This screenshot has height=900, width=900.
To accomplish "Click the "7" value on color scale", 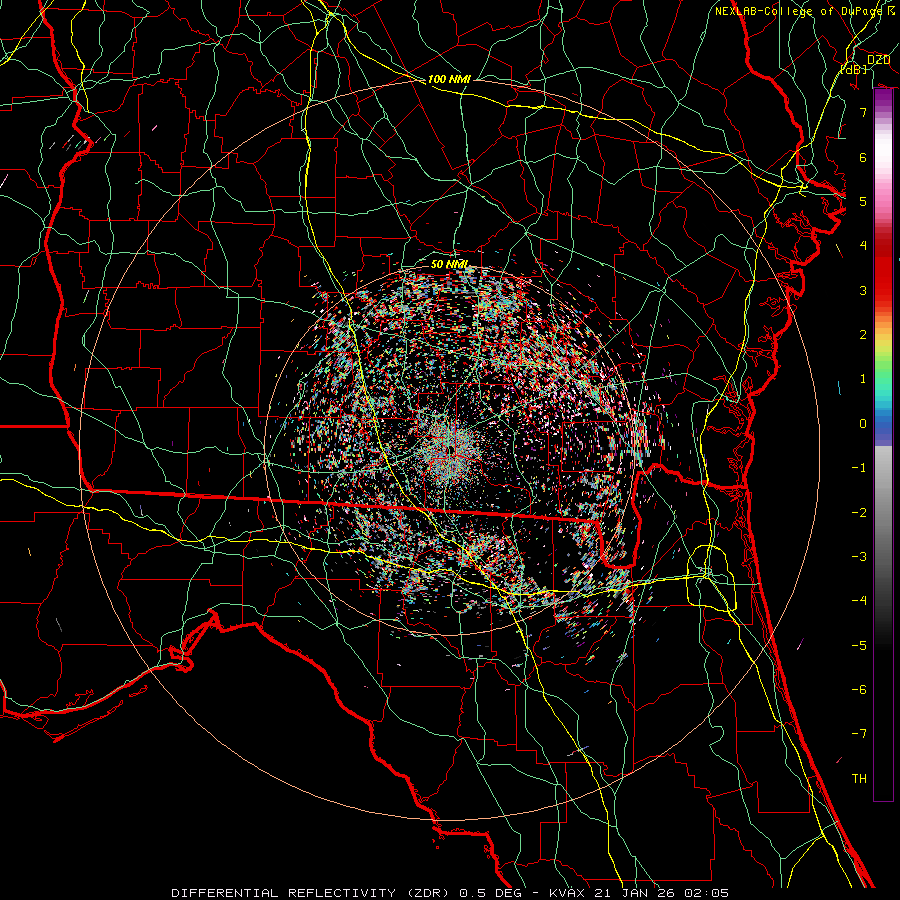I will point(863,112).
